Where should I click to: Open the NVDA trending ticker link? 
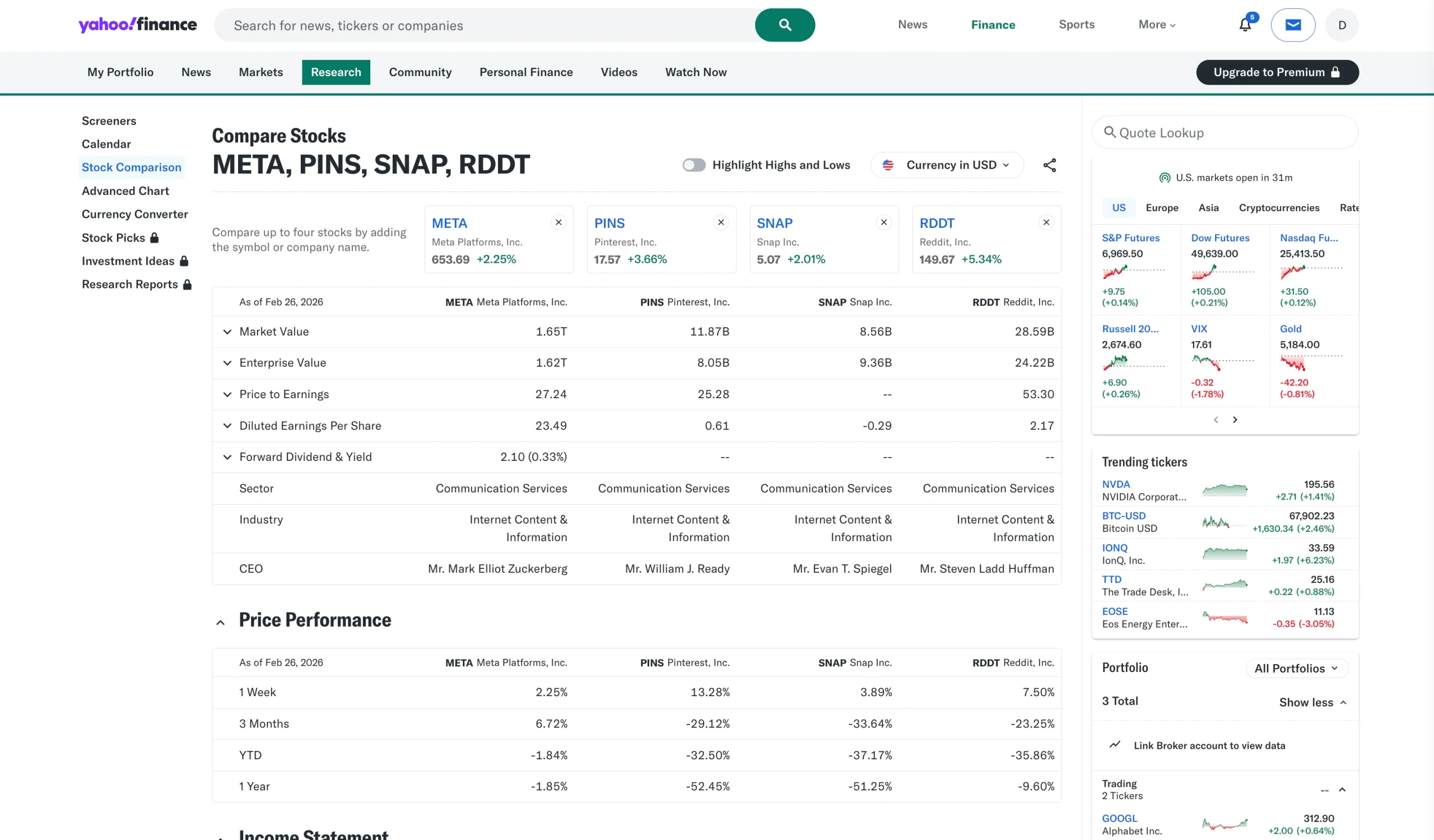(x=1115, y=484)
